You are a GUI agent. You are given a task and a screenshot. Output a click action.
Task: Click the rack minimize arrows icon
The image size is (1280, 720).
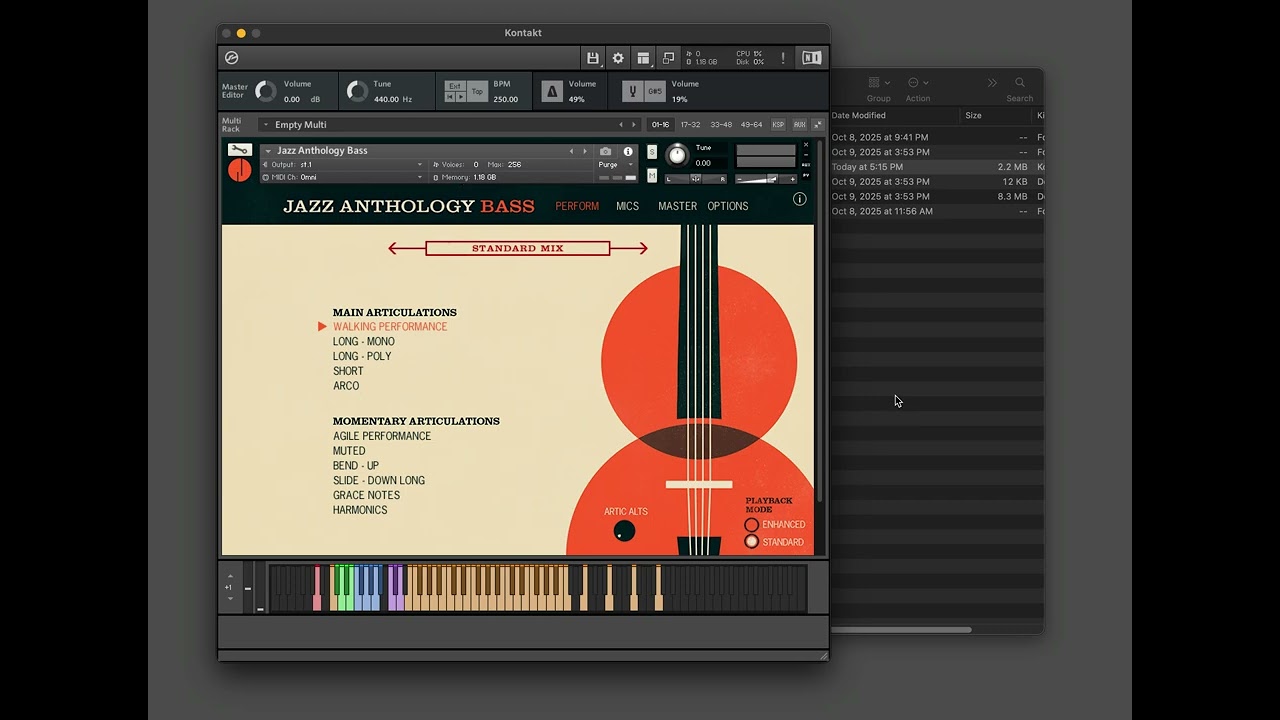click(817, 125)
